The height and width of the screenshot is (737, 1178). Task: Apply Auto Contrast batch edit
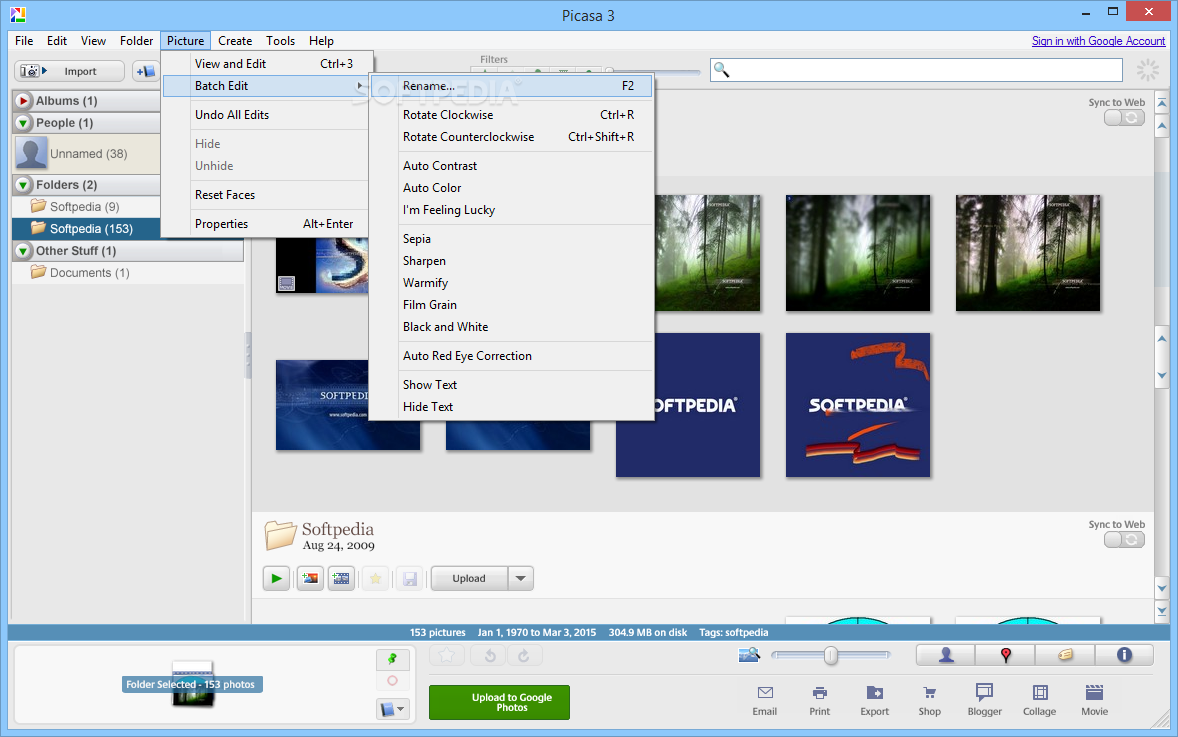pos(511,166)
